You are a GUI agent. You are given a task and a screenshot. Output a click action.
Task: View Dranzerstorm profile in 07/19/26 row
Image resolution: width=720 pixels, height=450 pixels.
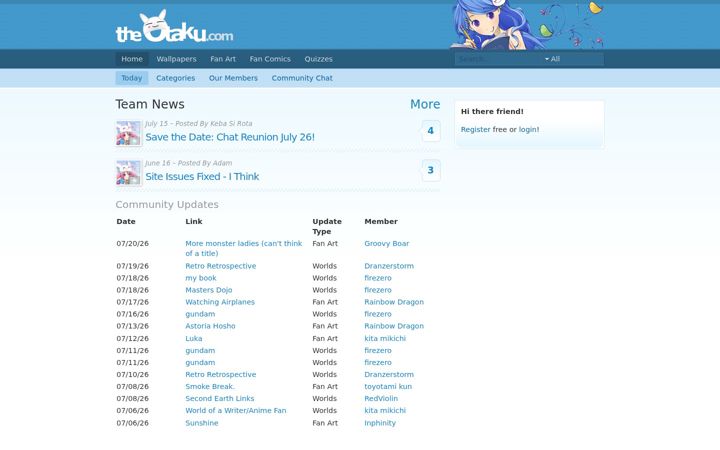point(389,266)
